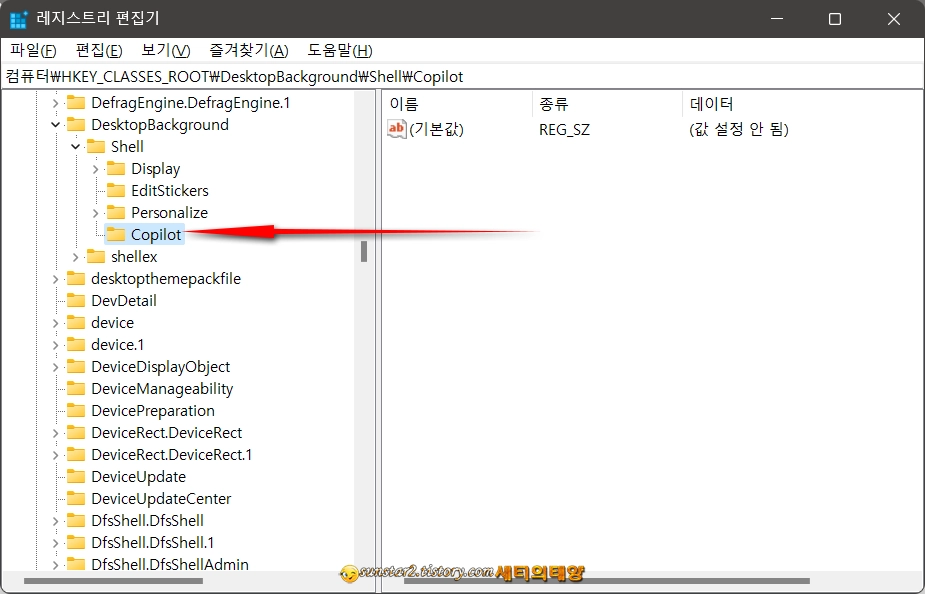Viewport: 925px width, 594px height.
Task: Click the shellex folder icon
Action: [x=96, y=257]
